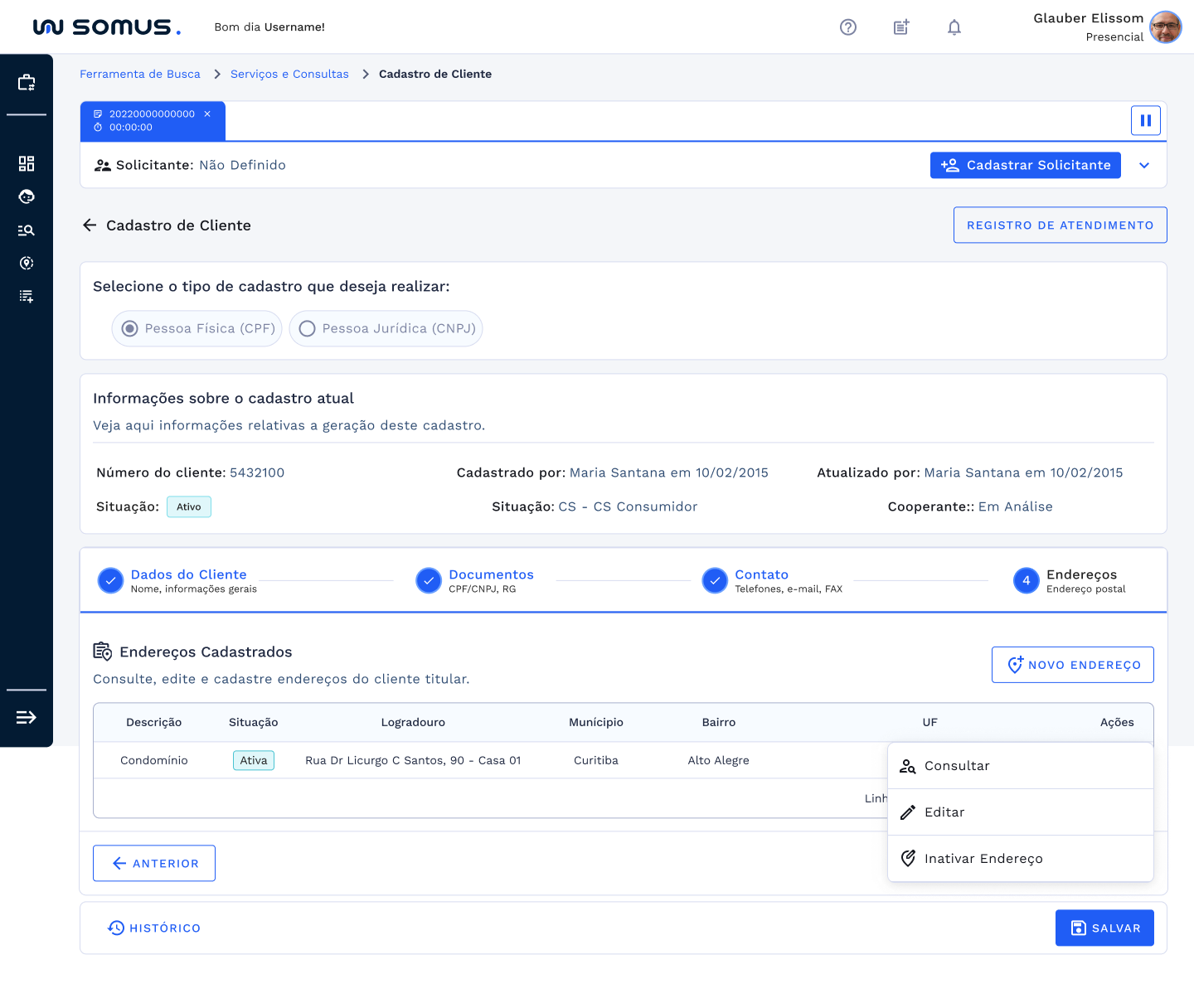1194x1008 pixels.
Task: Open the briefcase icon in sidebar
Action: (x=27, y=82)
